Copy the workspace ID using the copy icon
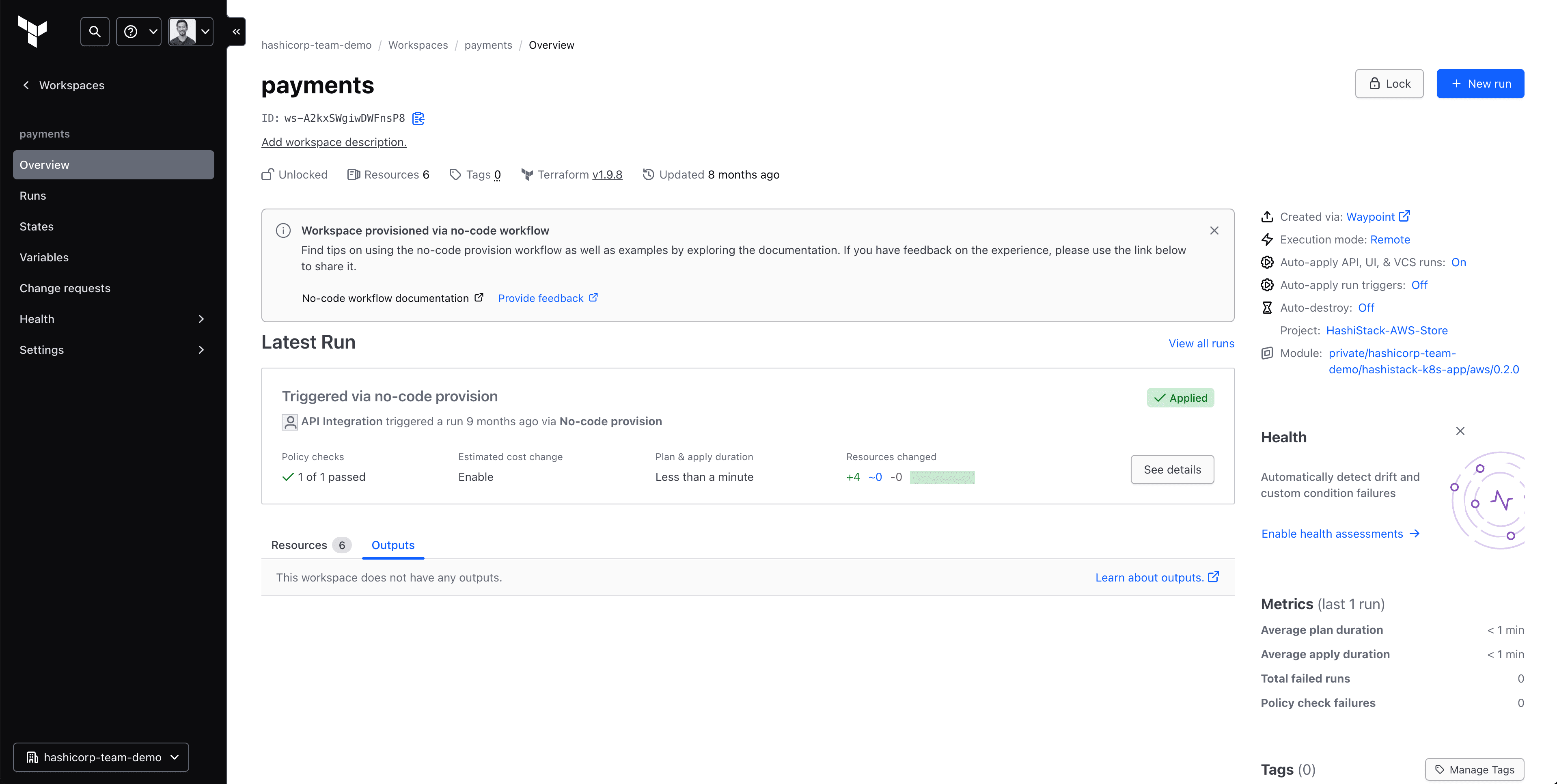This screenshot has height=784, width=1557. [418, 118]
